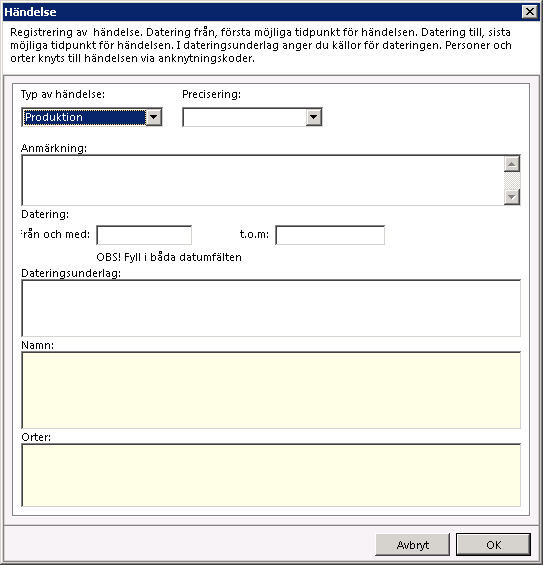Image resolution: width=543 pixels, height=565 pixels.
Task: Click the Precisering label
Action: click(x=212, y=94)
